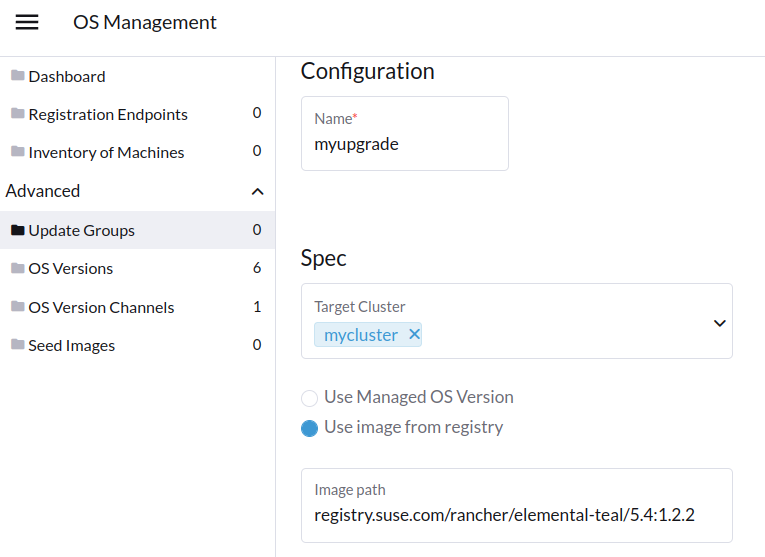Collapse the Advanced section chevron
The height and width of the screenshot is (557, 765).
(x=257, y=191)
